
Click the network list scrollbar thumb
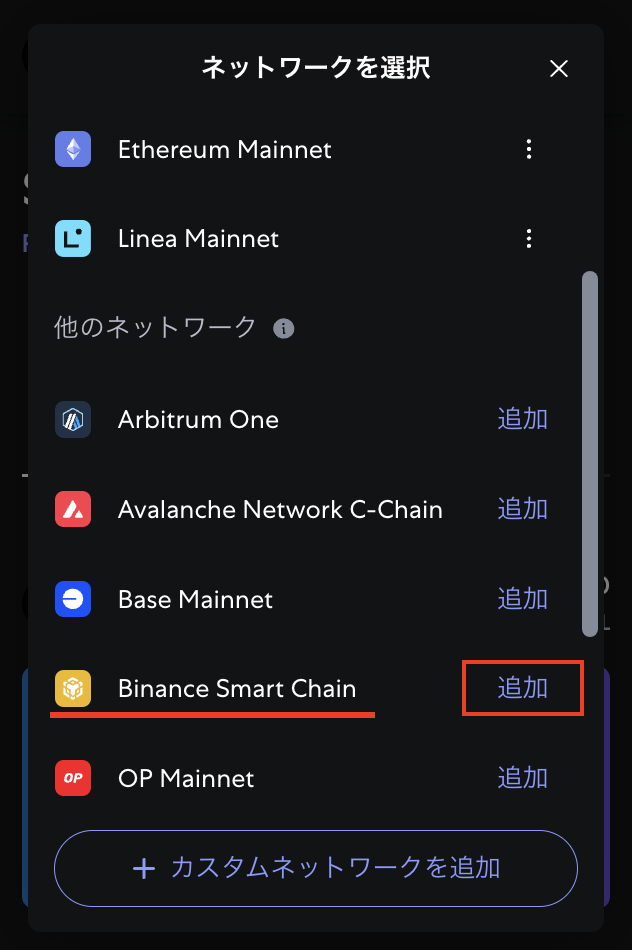point(590,454)
